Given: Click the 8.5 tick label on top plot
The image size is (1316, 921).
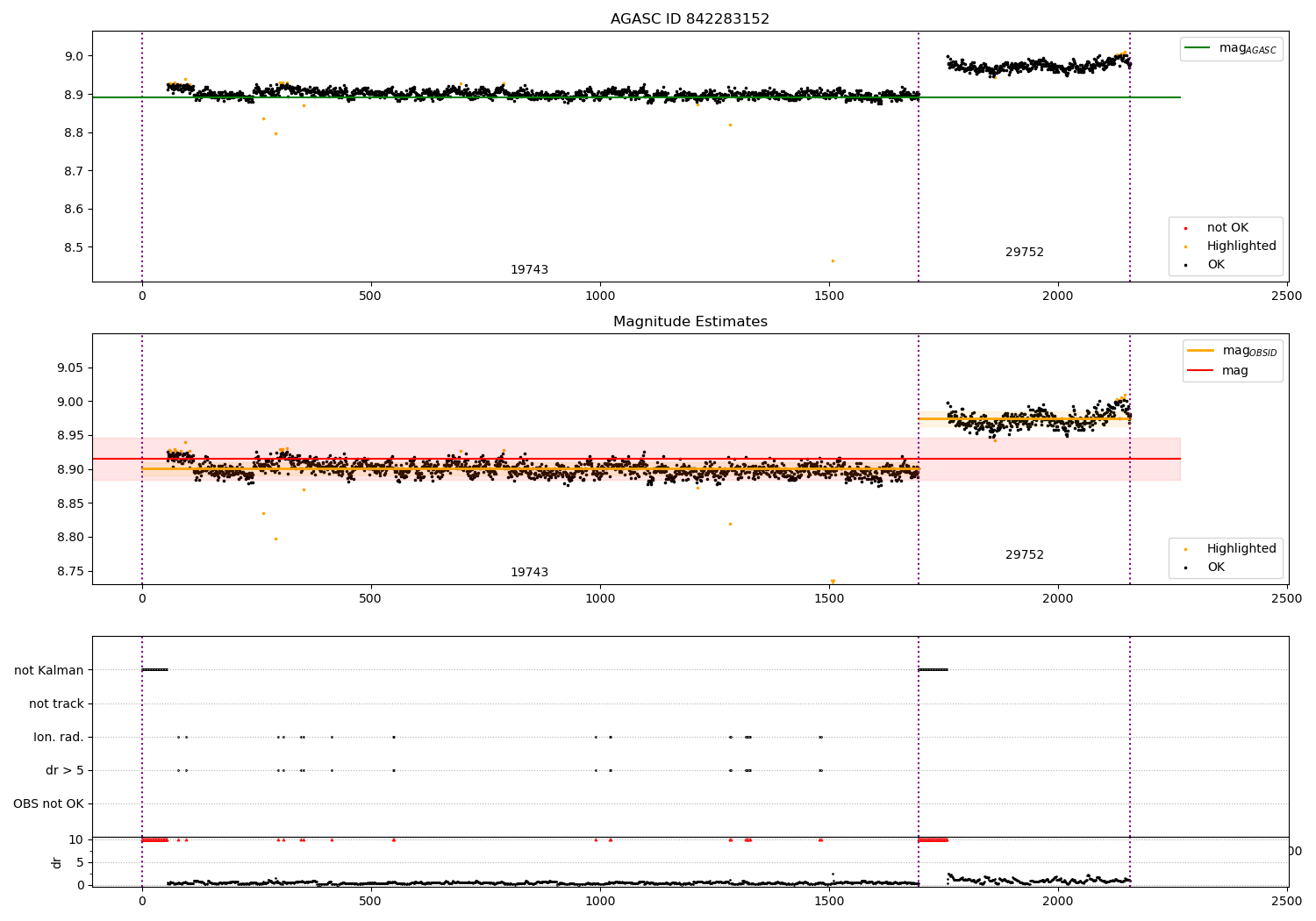Looking at the screenshot, I should (74, 247).
